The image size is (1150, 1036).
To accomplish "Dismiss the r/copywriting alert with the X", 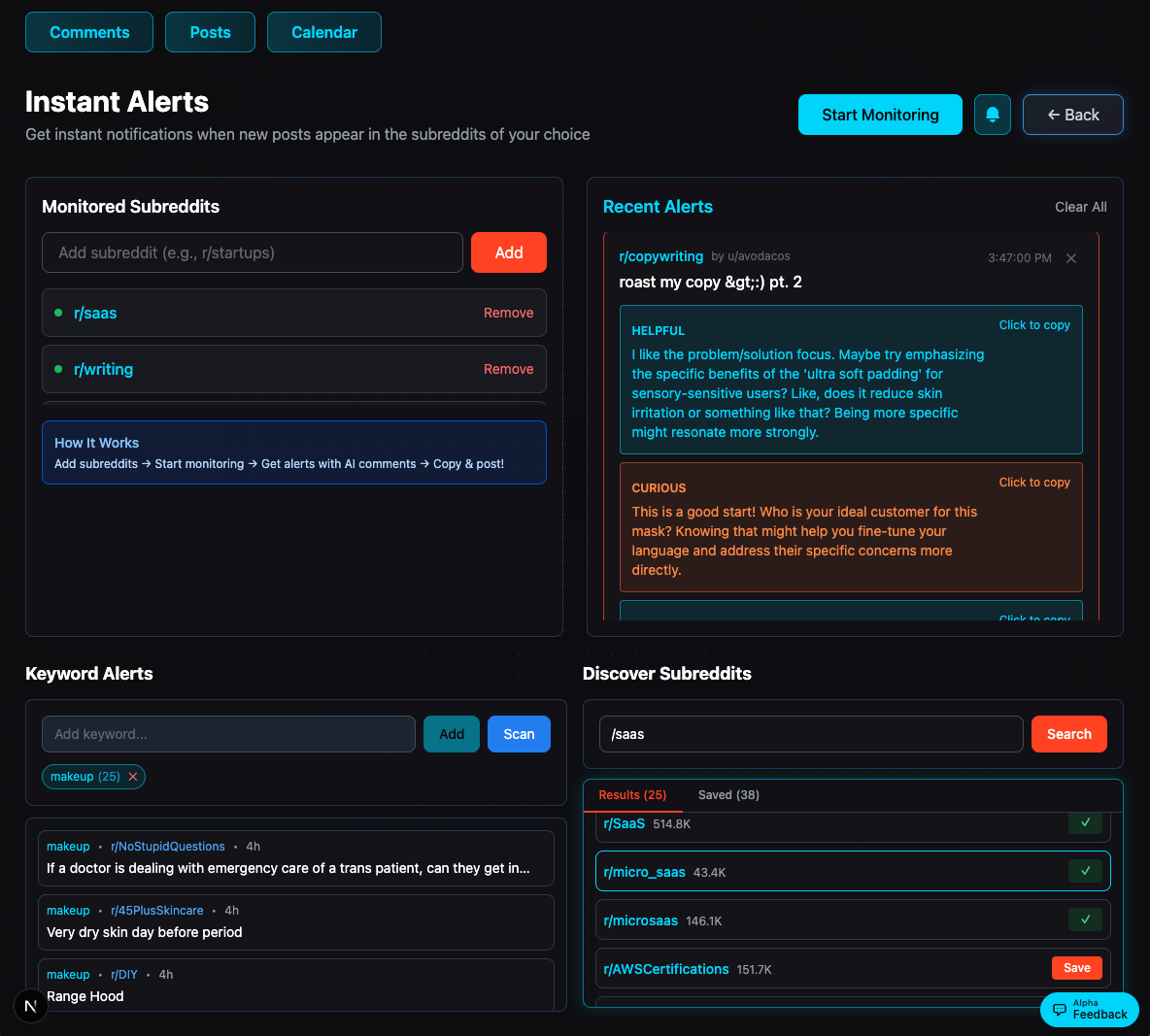I will (1070, 258).
